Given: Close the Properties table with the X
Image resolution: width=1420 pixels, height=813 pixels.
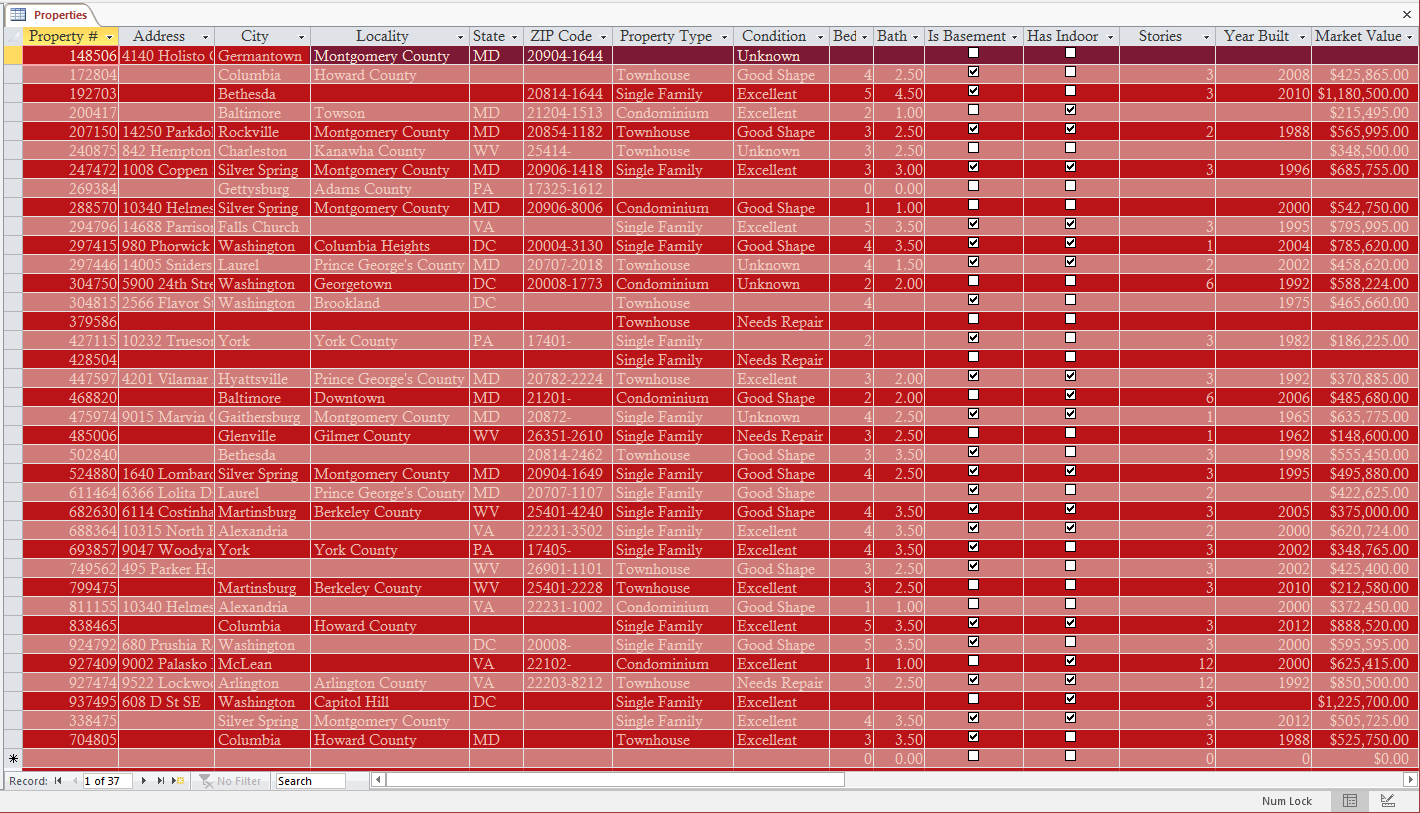Looking at the screenshot, I should pyautogui.click(x=1407, y=14).
